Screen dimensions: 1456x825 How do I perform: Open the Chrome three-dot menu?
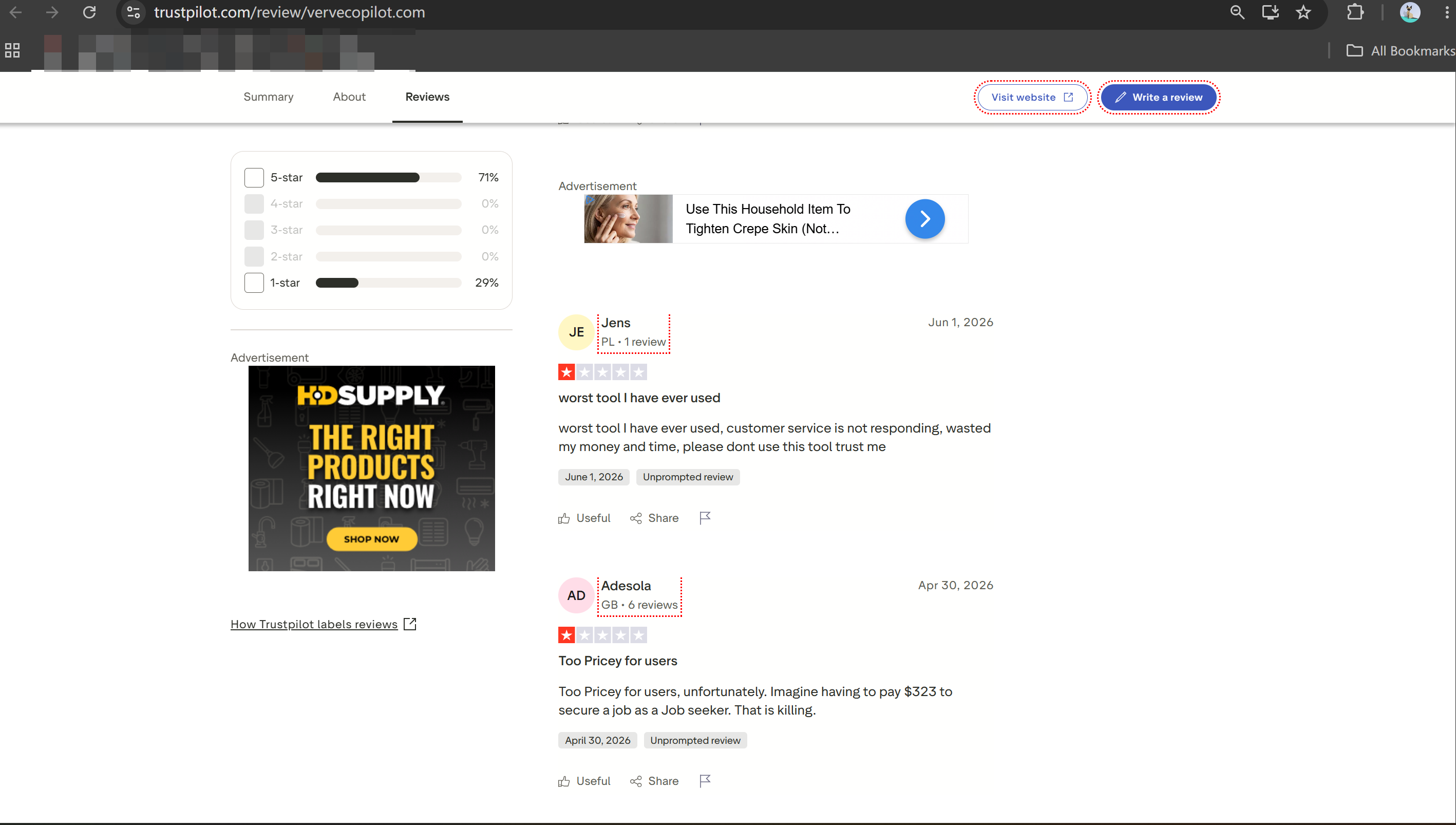pyautogui.click(x=1447, y=12)
